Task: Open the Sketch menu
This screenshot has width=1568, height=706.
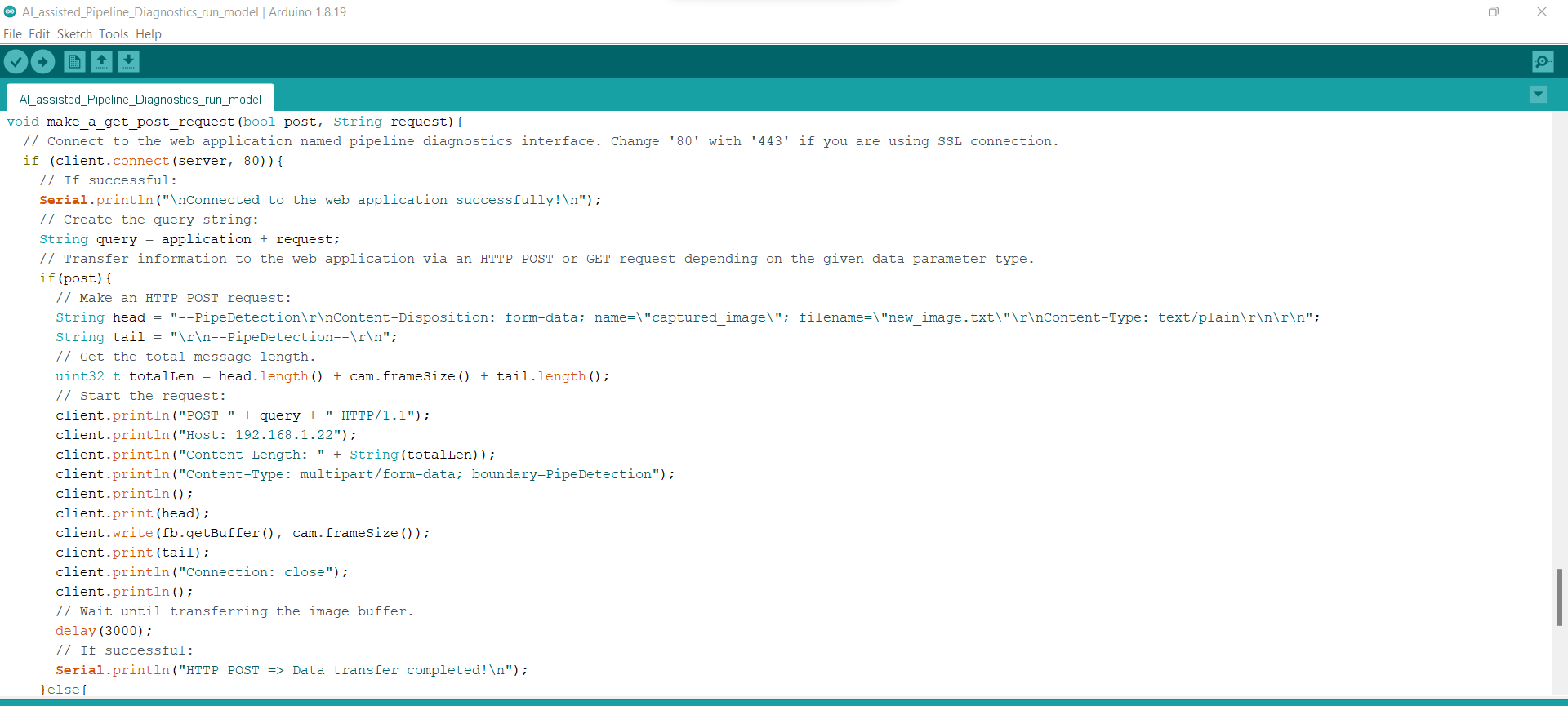Action: (74, 34)
